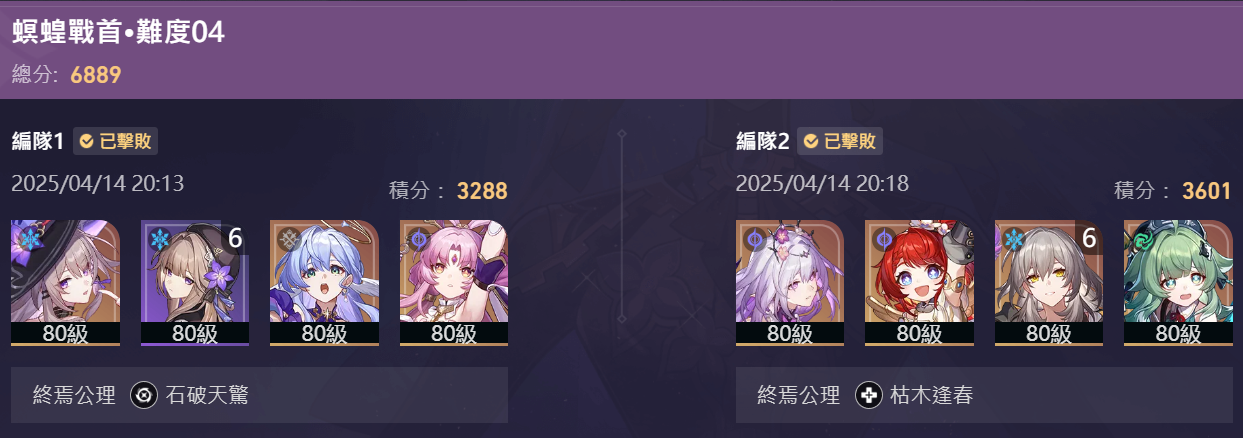Click the 枯木逢春 axiom plus icon

[869, 395]
